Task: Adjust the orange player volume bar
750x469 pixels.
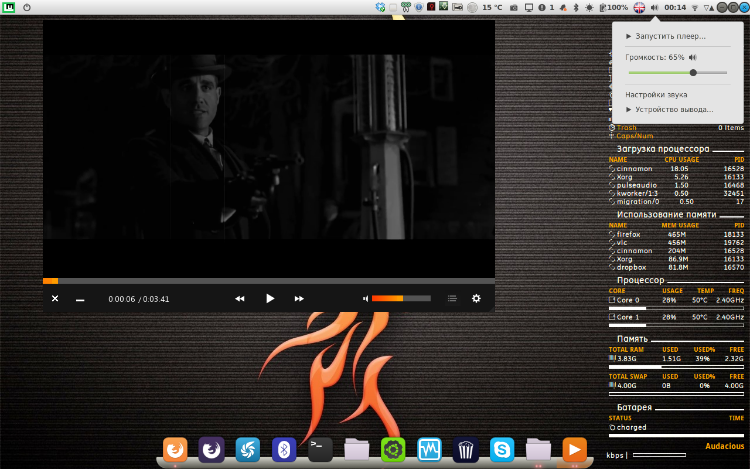Action: [400, 298]
